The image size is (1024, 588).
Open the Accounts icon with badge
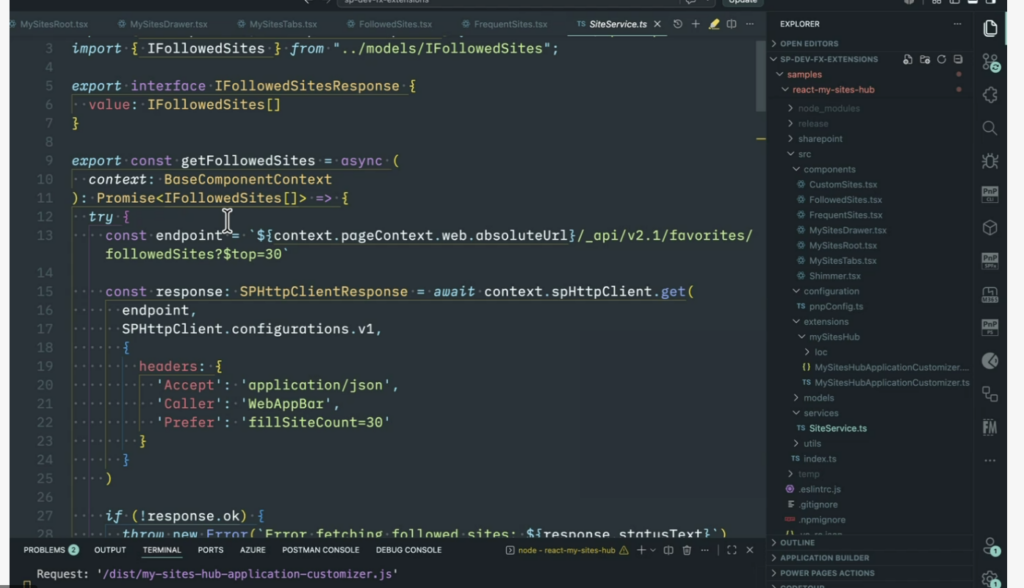(990, 546)
